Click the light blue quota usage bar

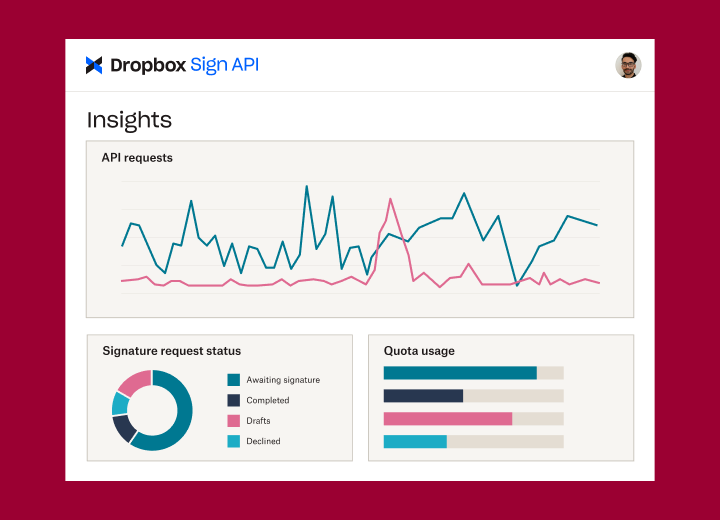[x=415, y=441]
